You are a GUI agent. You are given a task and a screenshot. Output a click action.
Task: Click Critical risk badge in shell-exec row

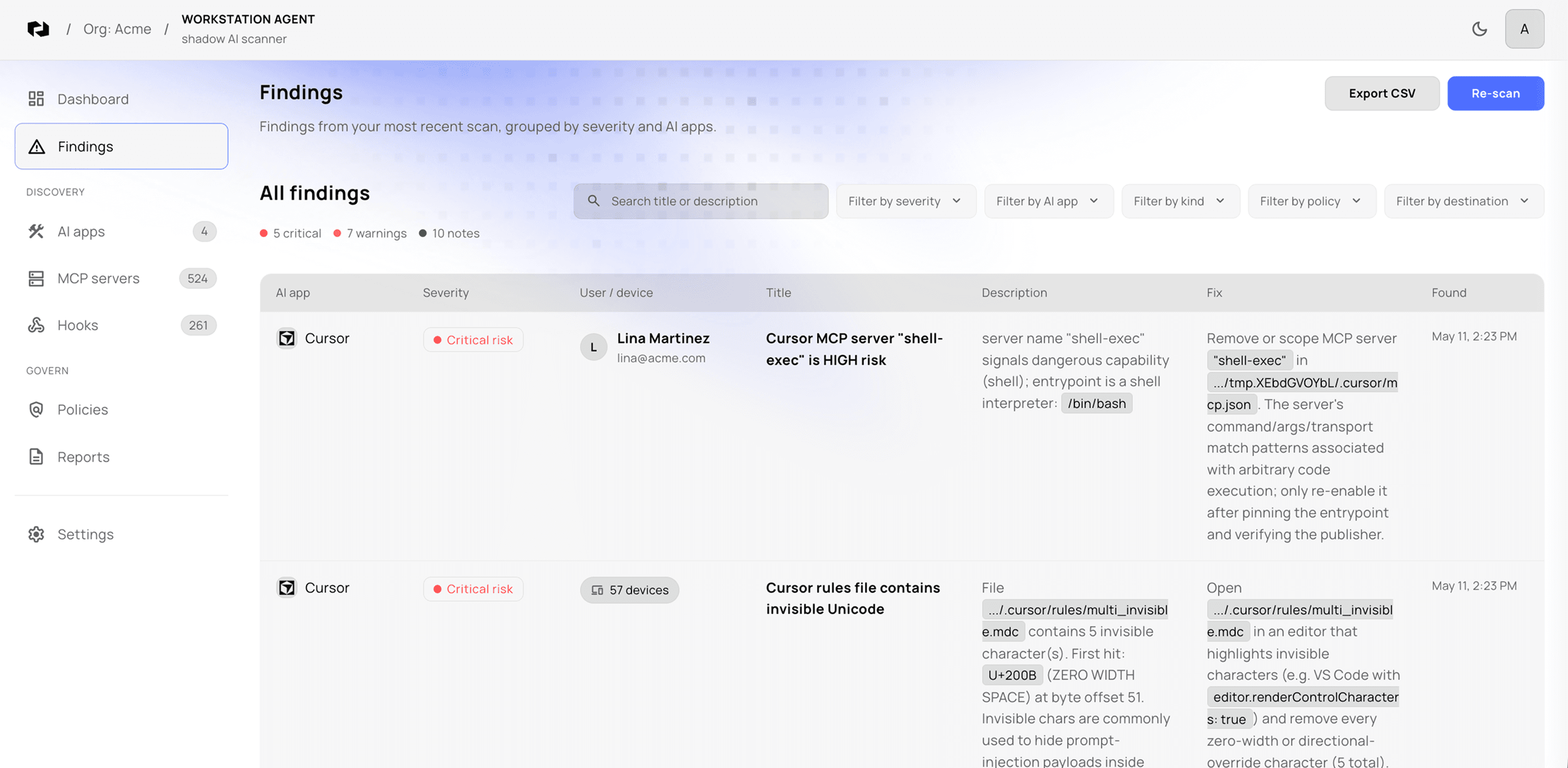(473, 339)
